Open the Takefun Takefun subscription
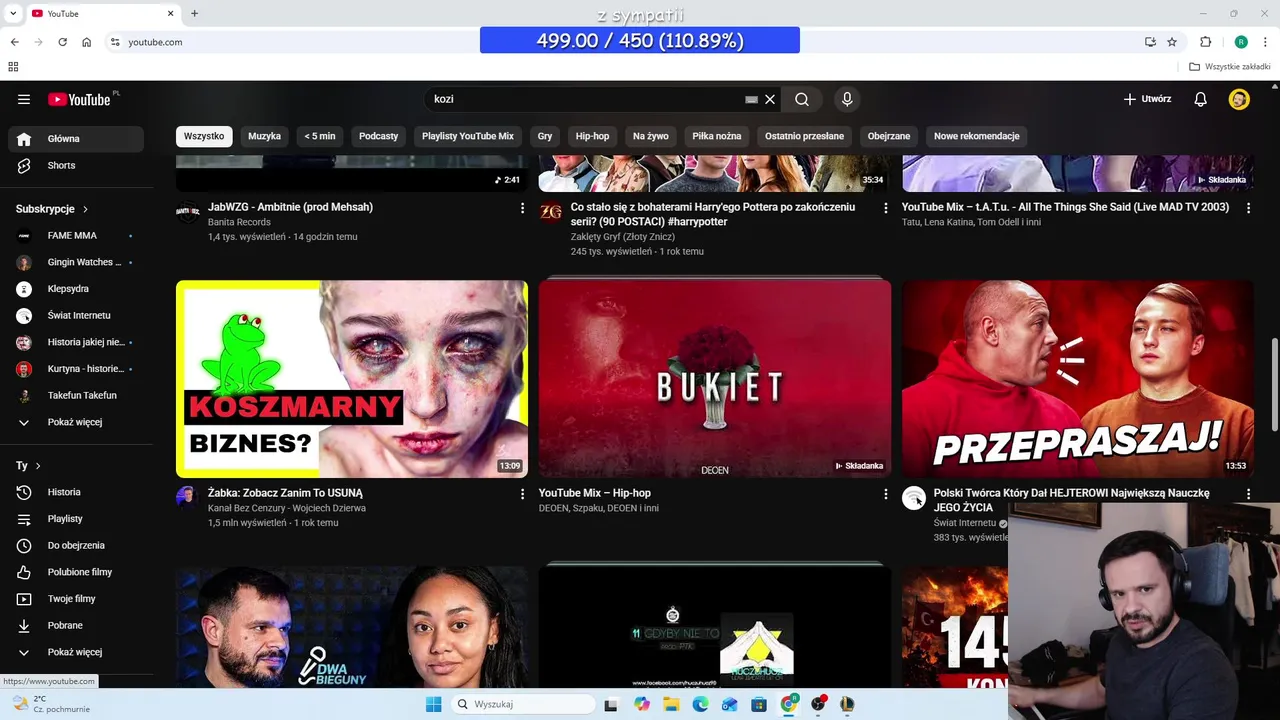This screenshot has width=1280, height=720. [76, 395]
